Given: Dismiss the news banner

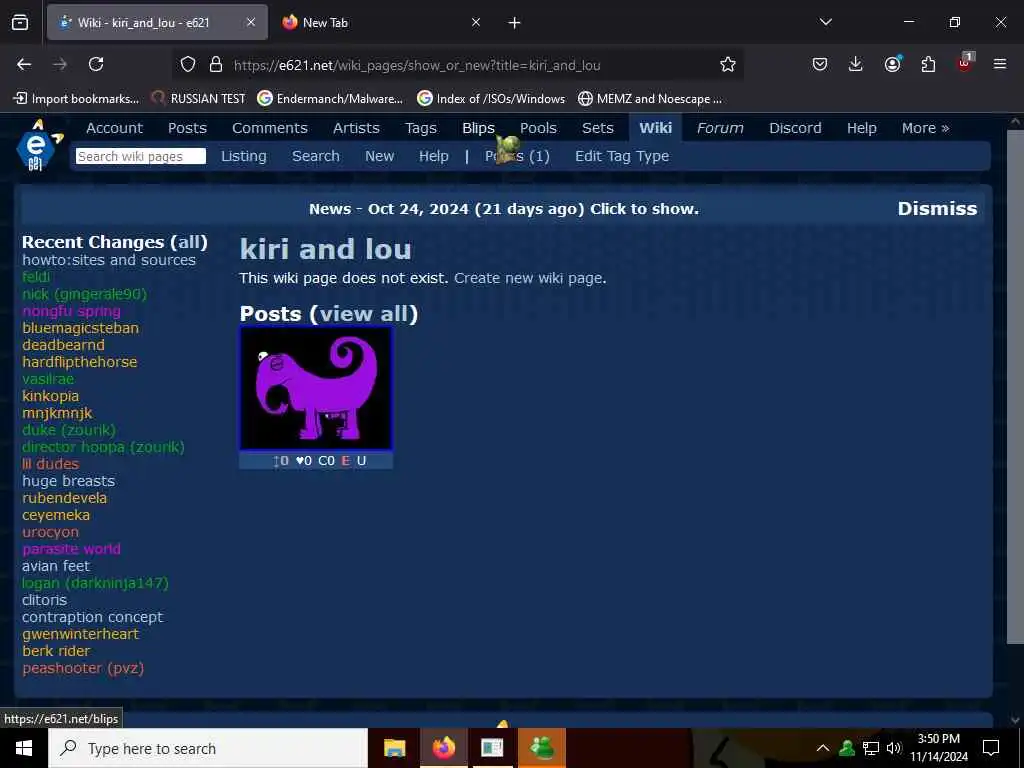Looking at the screenshot, I should point(937,209).
